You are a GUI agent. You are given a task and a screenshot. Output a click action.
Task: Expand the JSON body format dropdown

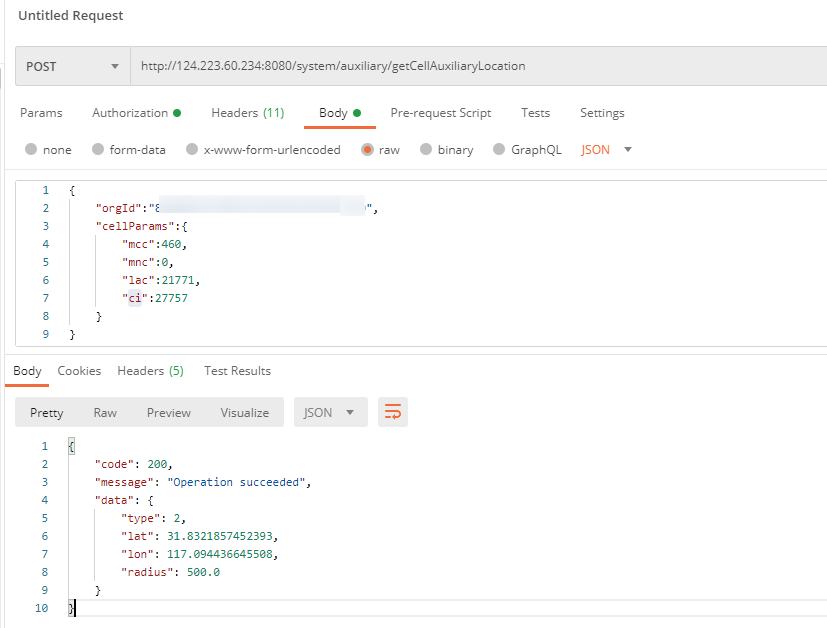(607, 150)
